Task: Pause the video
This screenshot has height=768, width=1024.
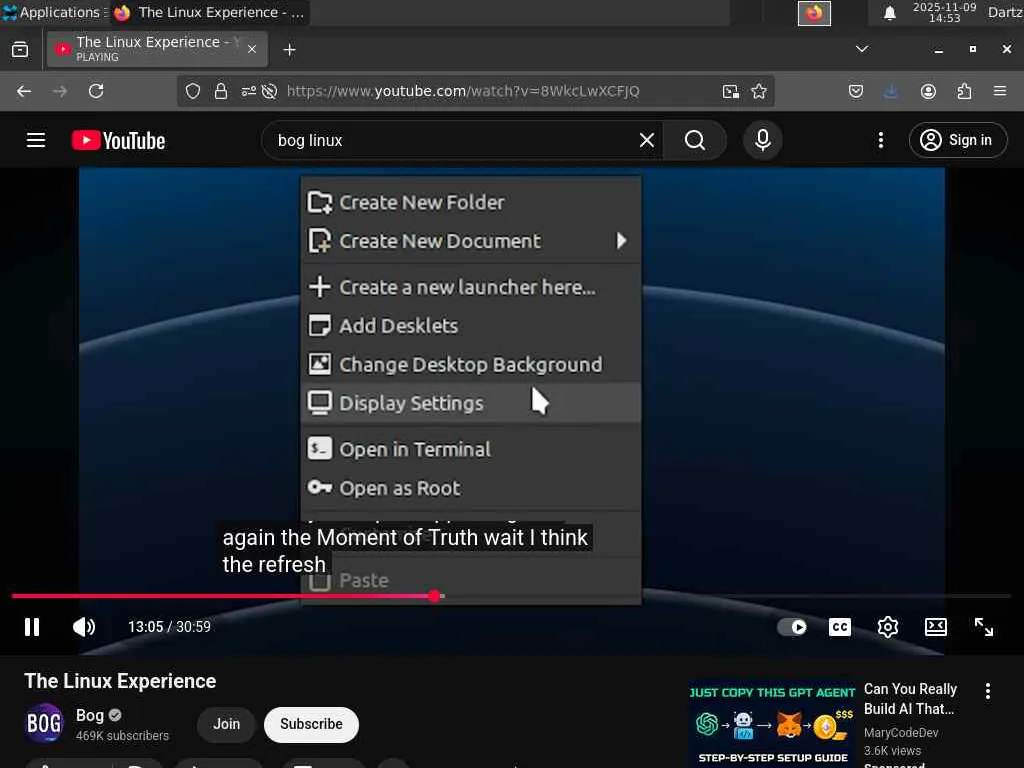Action: (x=32, y=627)
